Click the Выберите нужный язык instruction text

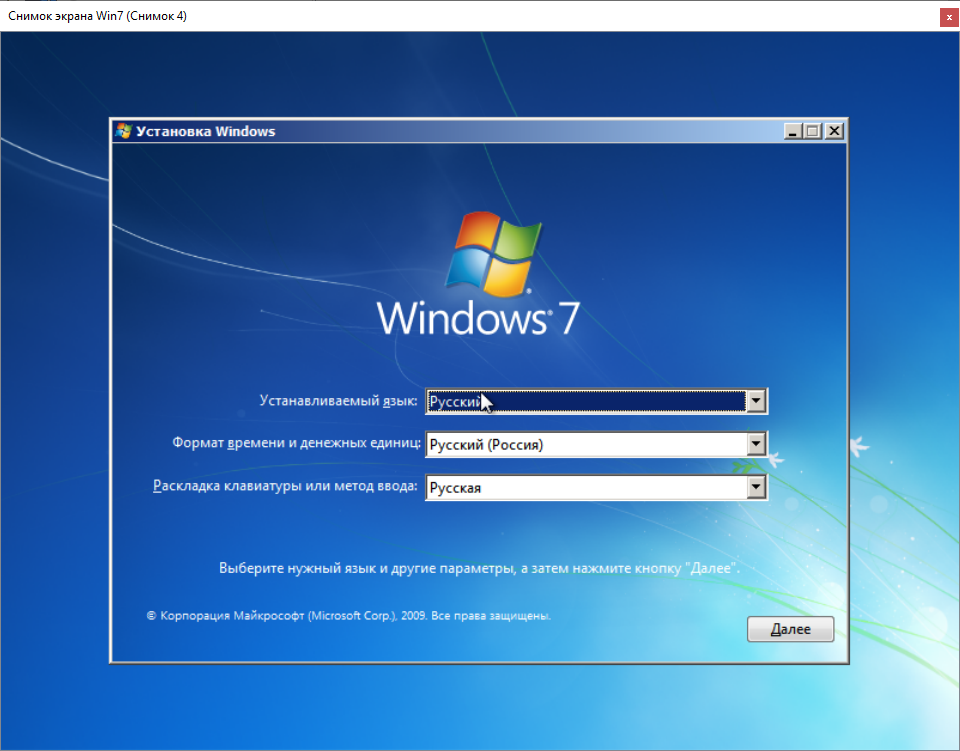click(479, 568)
